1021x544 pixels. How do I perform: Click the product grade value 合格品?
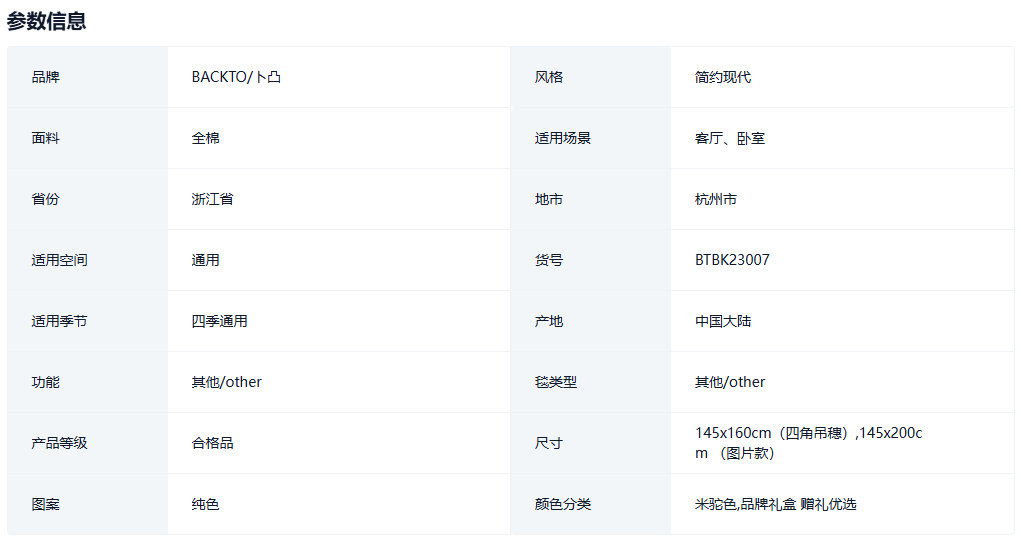pyautogui.click(x=212, y=443)
